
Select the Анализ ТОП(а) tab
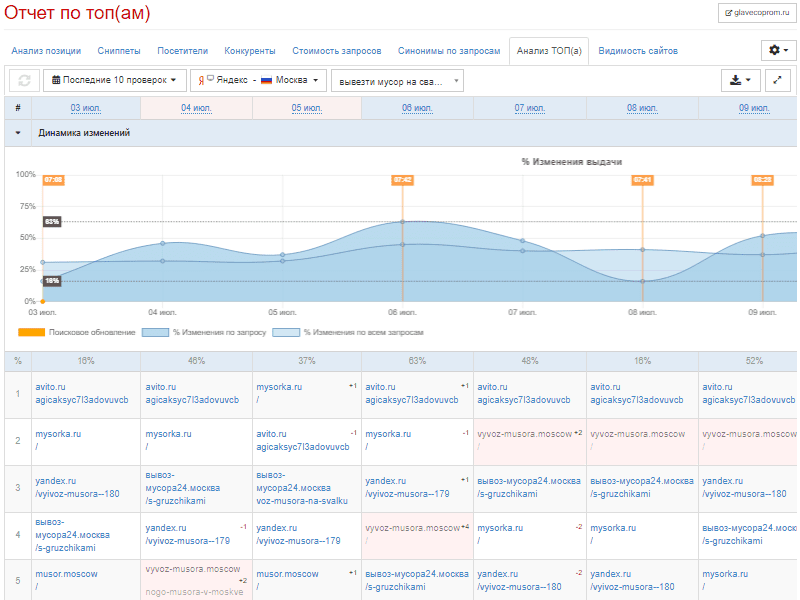(x=549, y=51)
